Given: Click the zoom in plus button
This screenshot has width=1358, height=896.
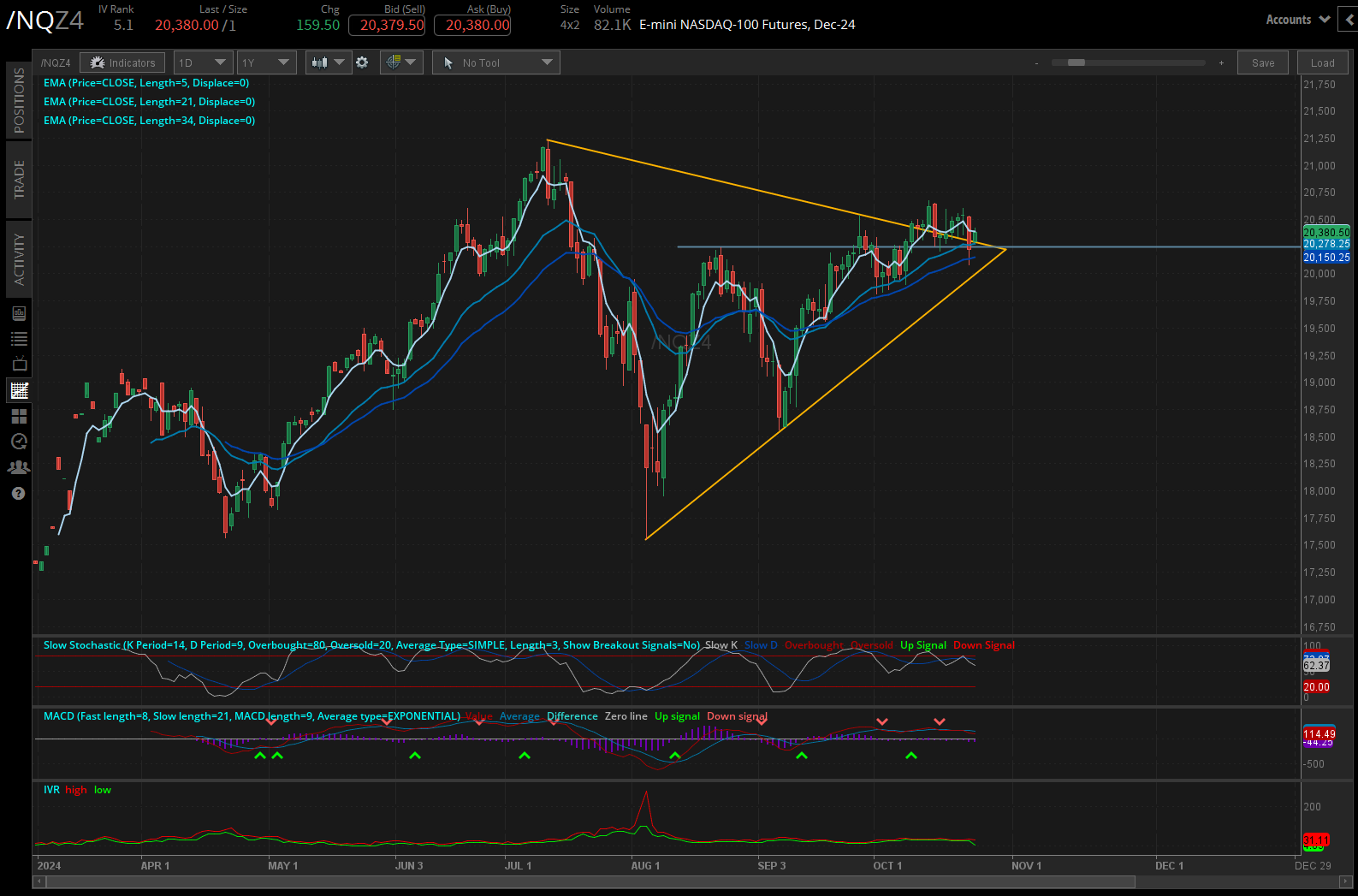Looking at the screenshot, I should tap(1221, 62).
